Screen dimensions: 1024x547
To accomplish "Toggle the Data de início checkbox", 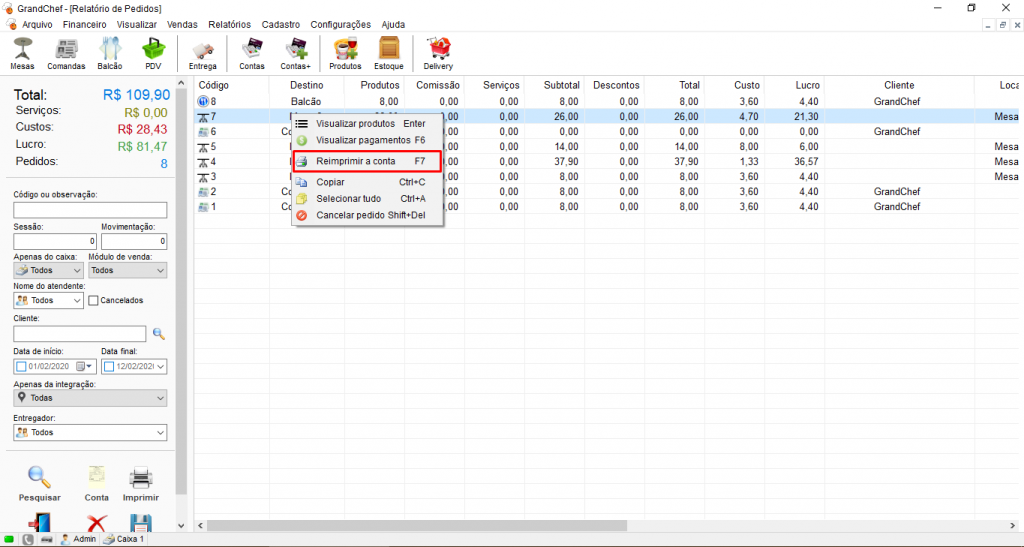I will click(22, 366).
